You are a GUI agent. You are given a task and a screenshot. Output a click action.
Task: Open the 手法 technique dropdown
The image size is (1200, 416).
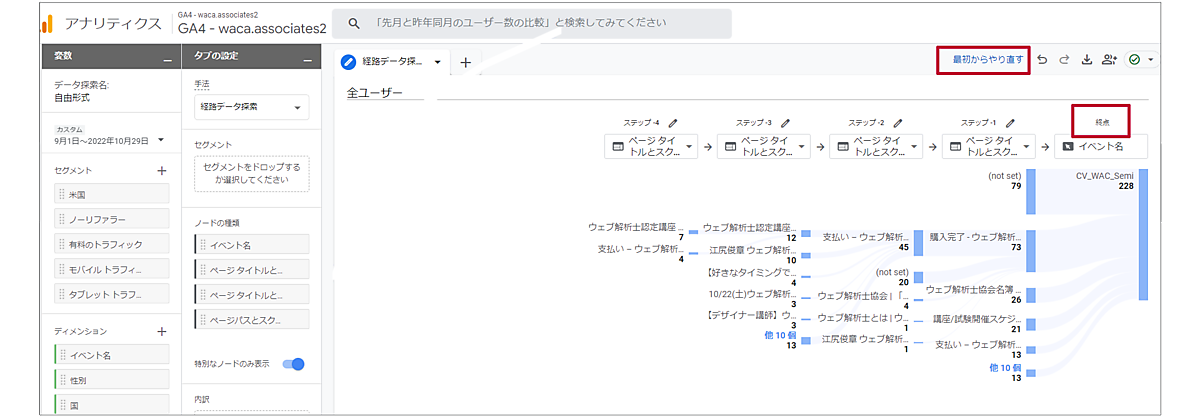coord(252,108)
